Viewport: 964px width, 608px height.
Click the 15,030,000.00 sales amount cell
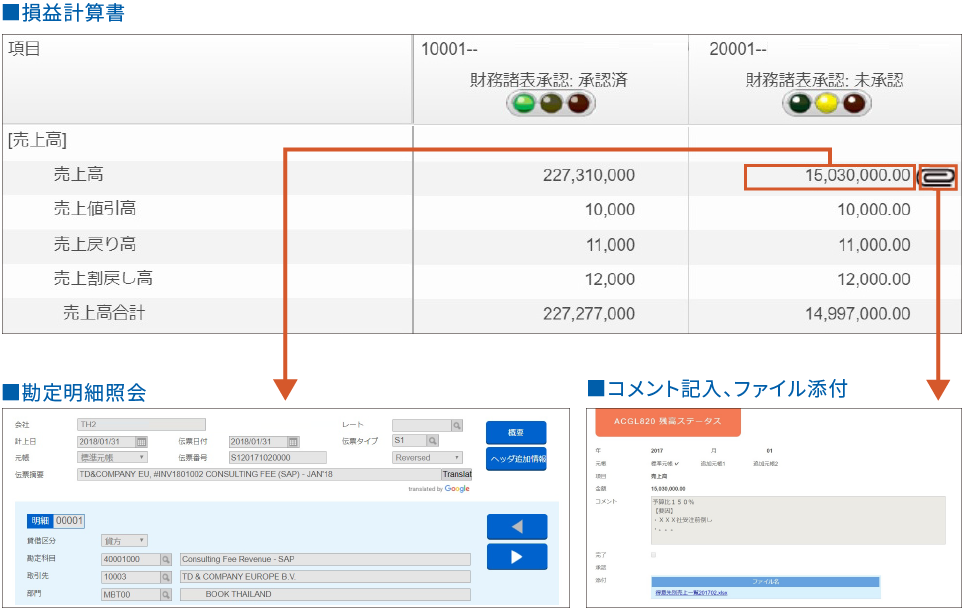(x=829, y=177)
